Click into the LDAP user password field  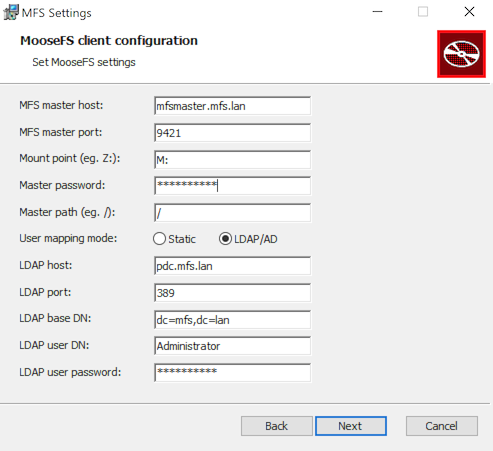(x=232, y=373)
